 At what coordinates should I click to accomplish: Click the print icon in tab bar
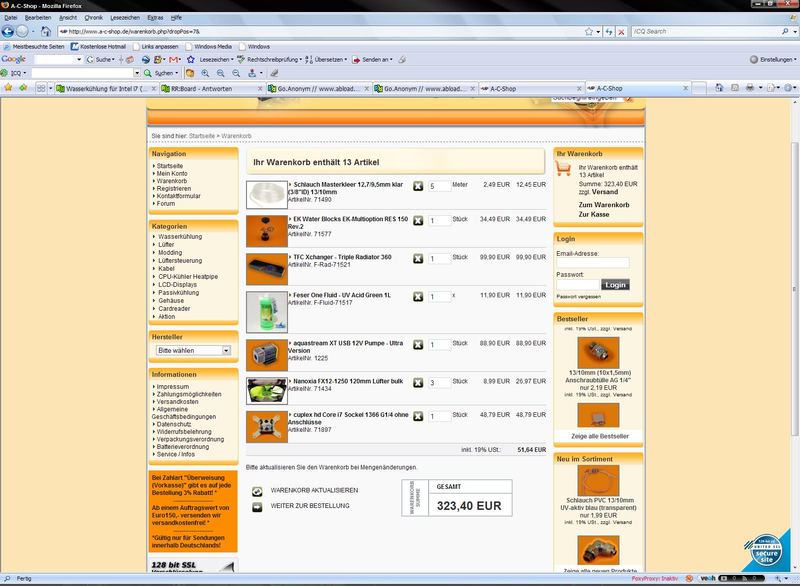[x=749, y=88]
